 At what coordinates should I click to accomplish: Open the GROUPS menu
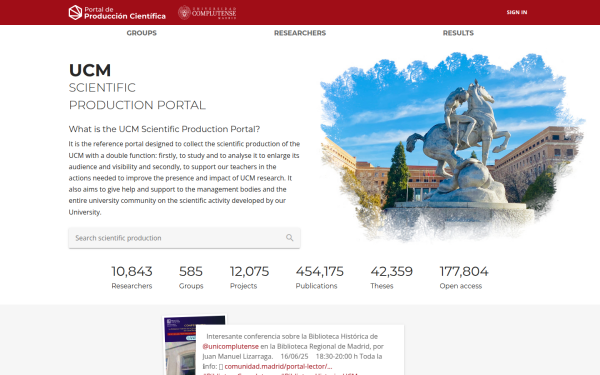142,33
